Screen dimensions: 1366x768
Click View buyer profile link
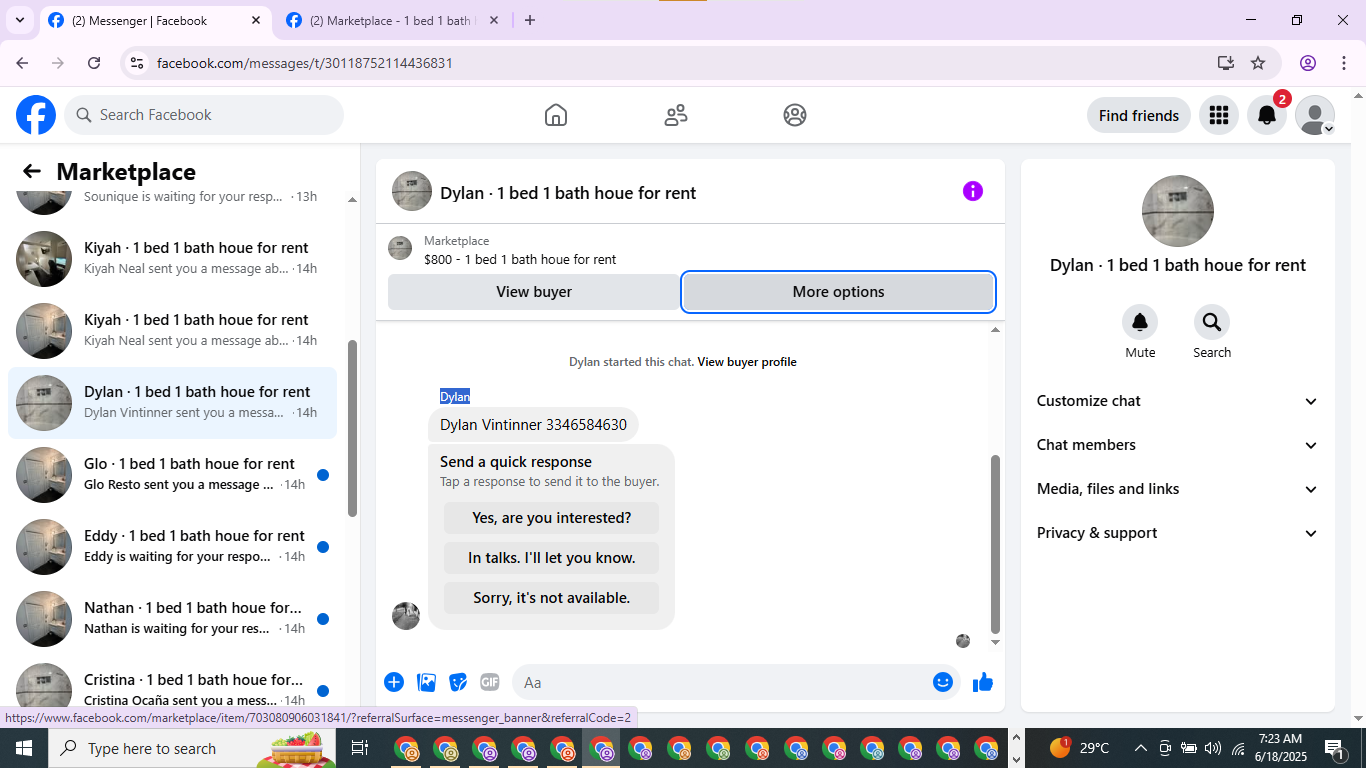pyautogui.click(x=747, y=362)
